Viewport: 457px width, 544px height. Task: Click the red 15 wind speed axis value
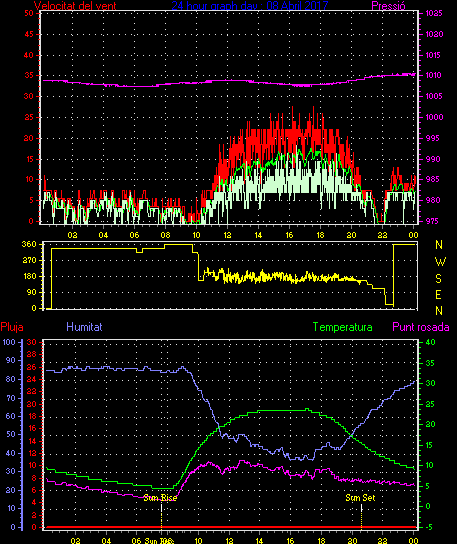point(29,159)
